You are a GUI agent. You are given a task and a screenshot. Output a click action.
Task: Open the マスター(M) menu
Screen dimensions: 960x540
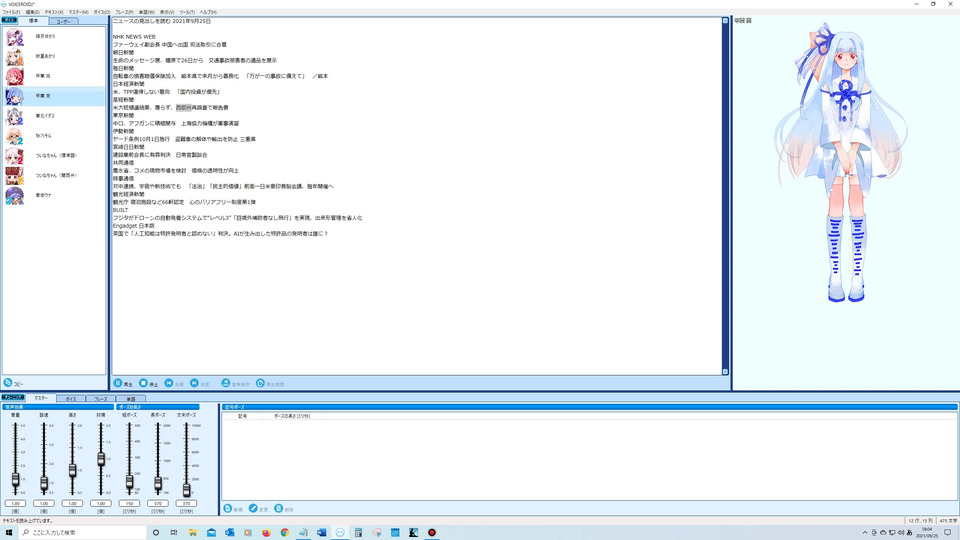tap(78, 12)
